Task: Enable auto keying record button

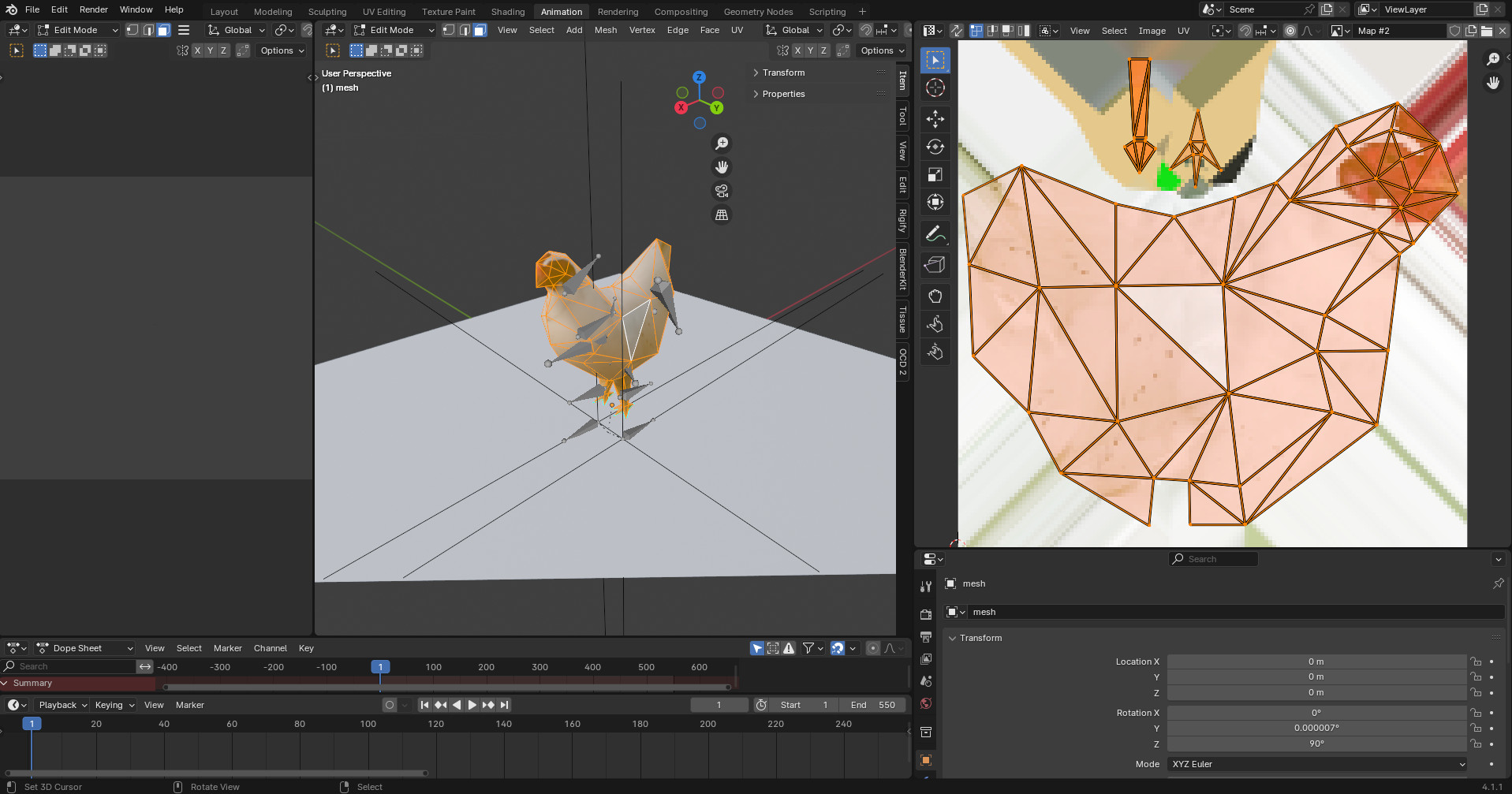Action: click(x=390, y=705)
